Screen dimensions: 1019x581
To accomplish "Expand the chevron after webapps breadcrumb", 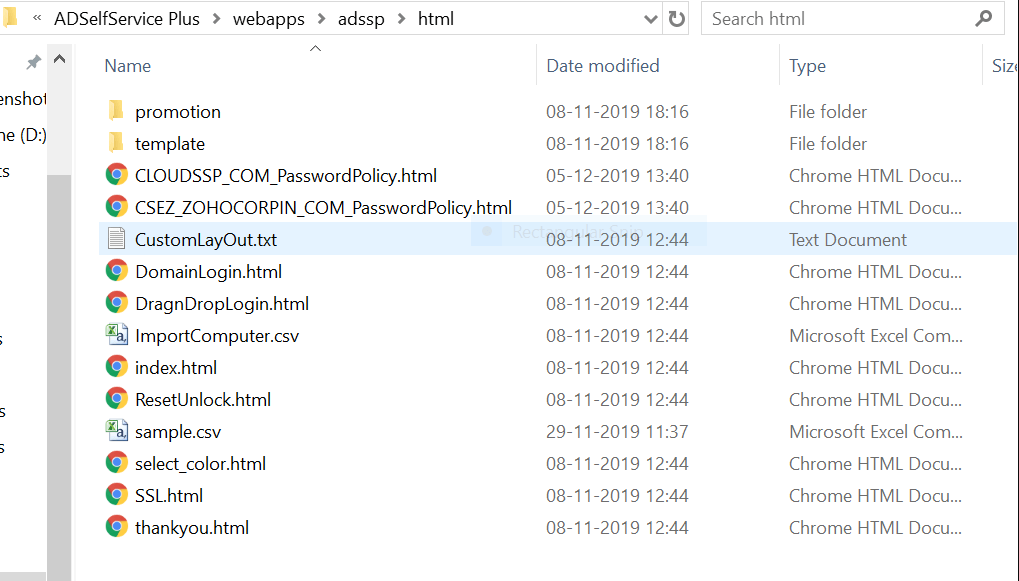I will pyautogui.click(x=321, y=19).
